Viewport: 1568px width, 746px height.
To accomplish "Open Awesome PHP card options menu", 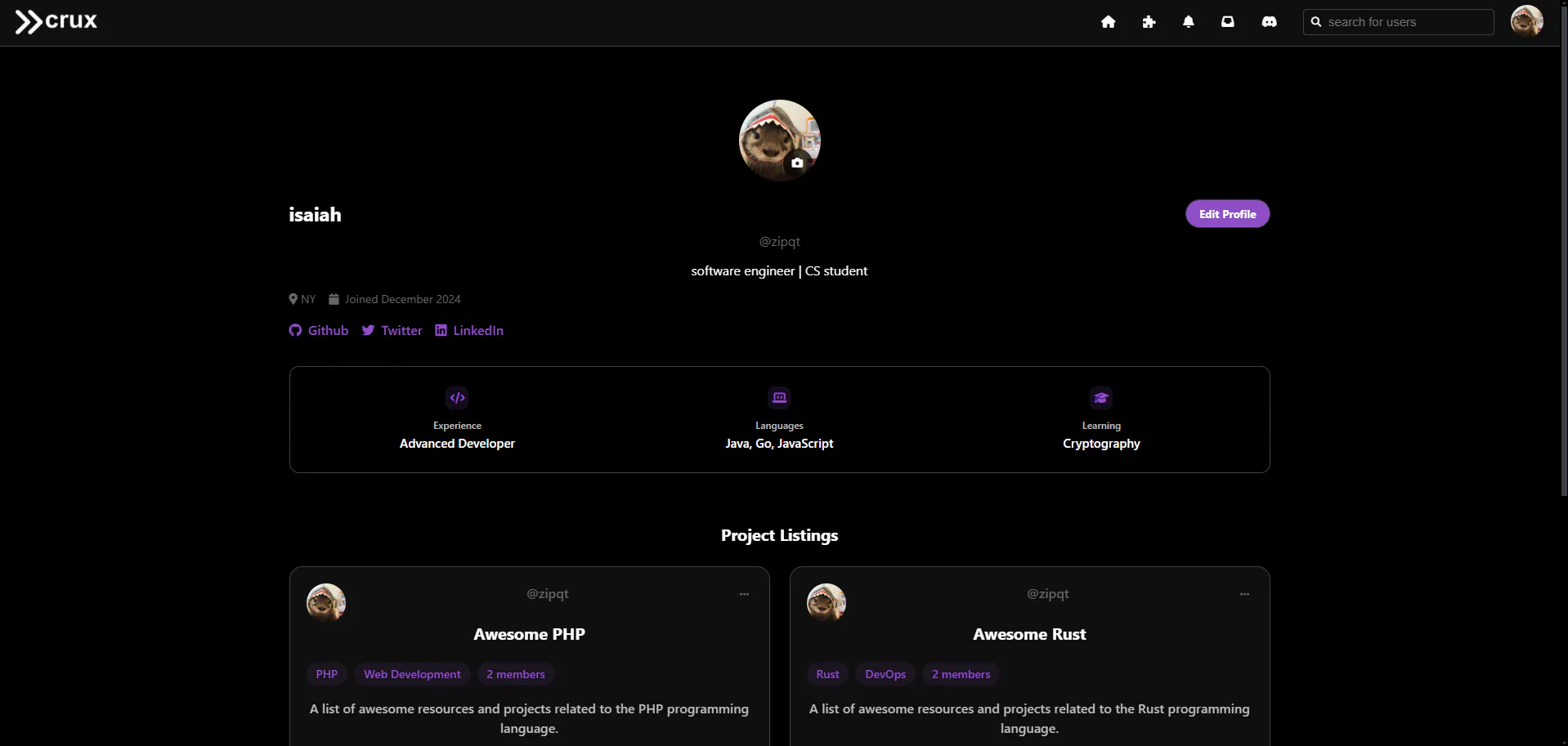I will 744,594.
